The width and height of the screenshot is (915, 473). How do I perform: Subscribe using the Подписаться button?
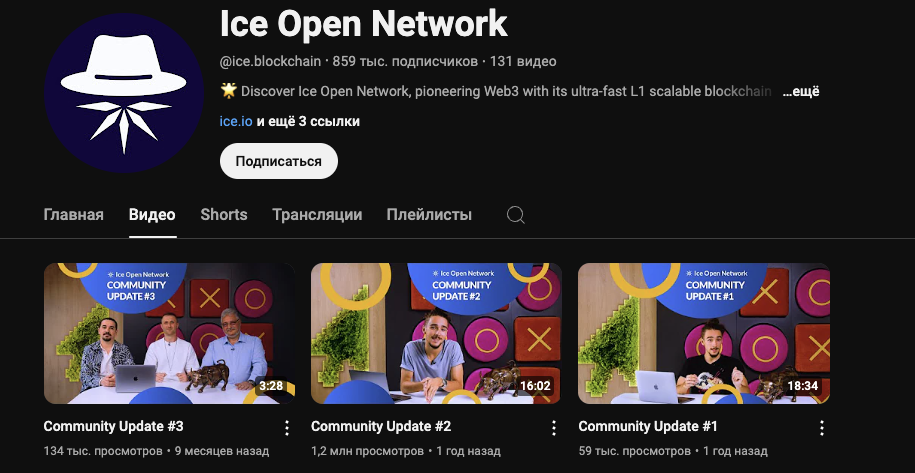[279, 161]
